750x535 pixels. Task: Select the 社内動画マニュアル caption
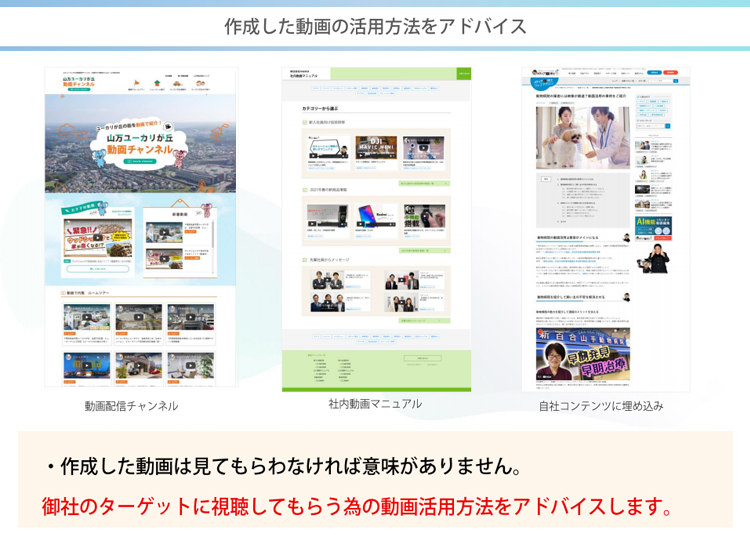click(375, 404)
